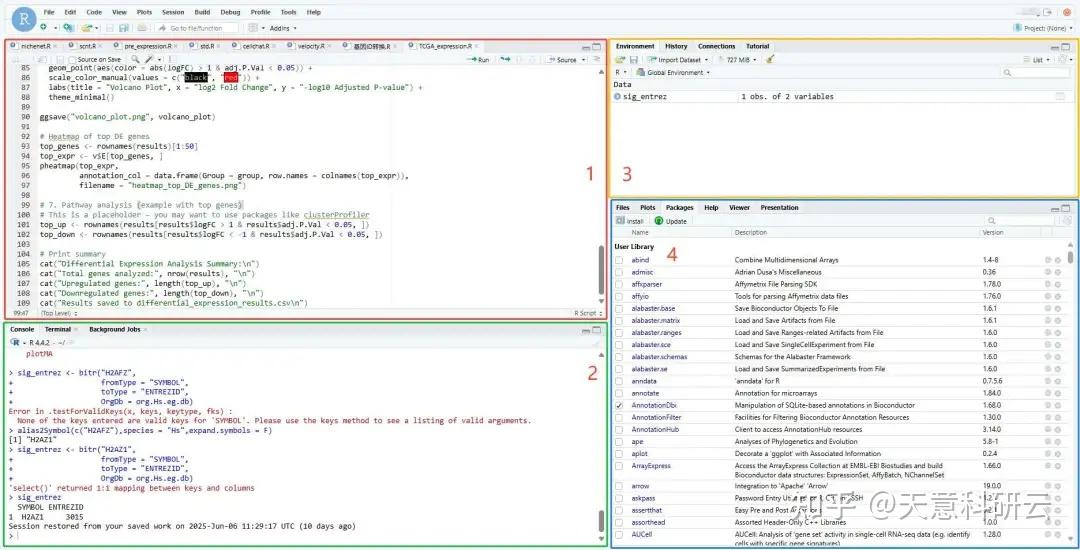Click the Save All icon in main toolbar
The height and width of the screenshot is (550, 1080).
point(124,28)
